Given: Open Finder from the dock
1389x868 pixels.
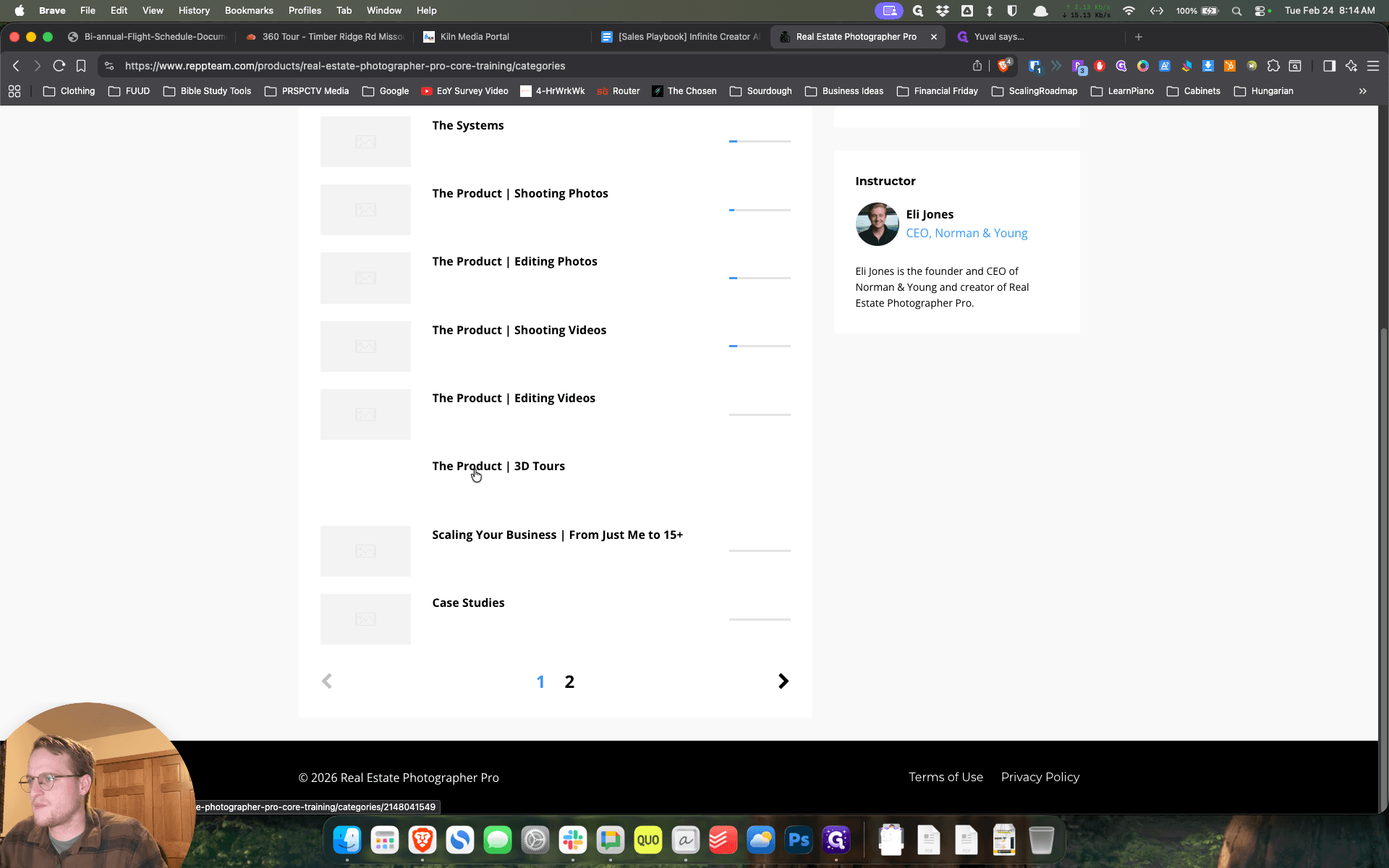Looking at the screenshot, I should (347, 840).
